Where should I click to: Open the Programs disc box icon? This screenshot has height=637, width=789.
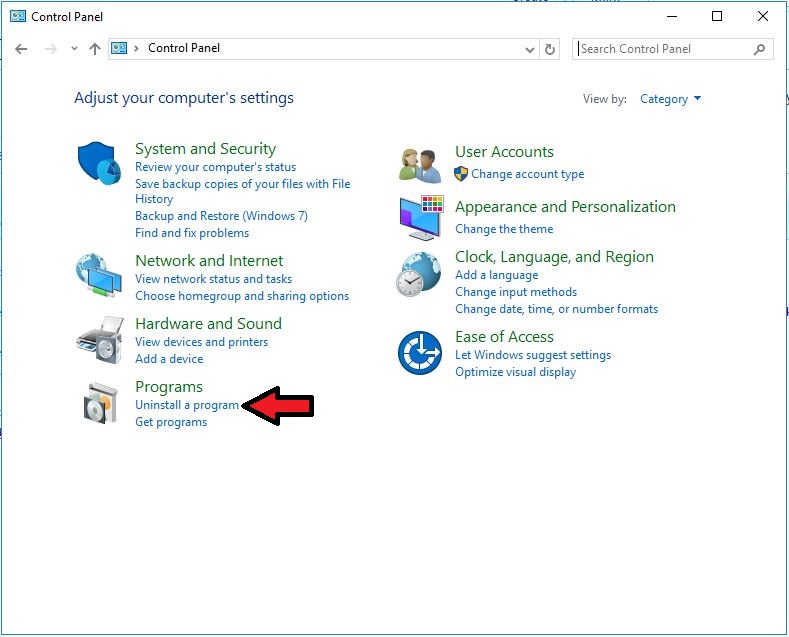pos(99,403)
